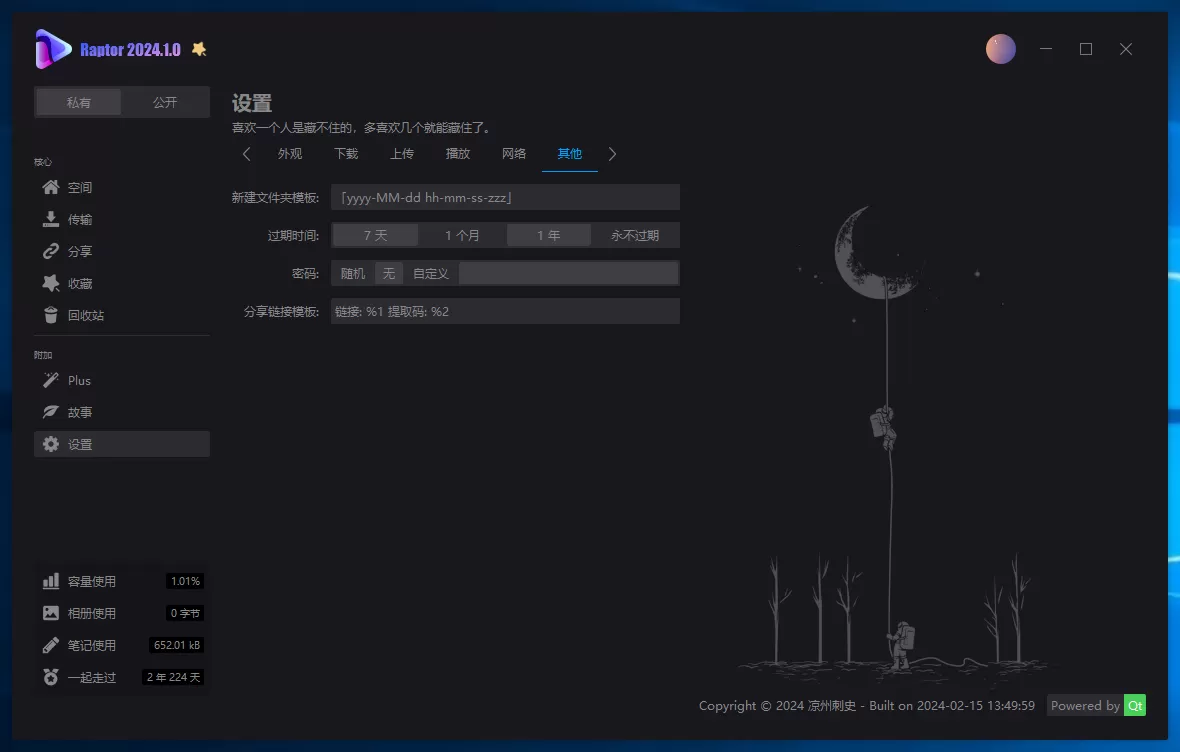Select the 分享 (Share) sidebar item
The width and height of the screenshot is (1180, 752).
(80, 251)
